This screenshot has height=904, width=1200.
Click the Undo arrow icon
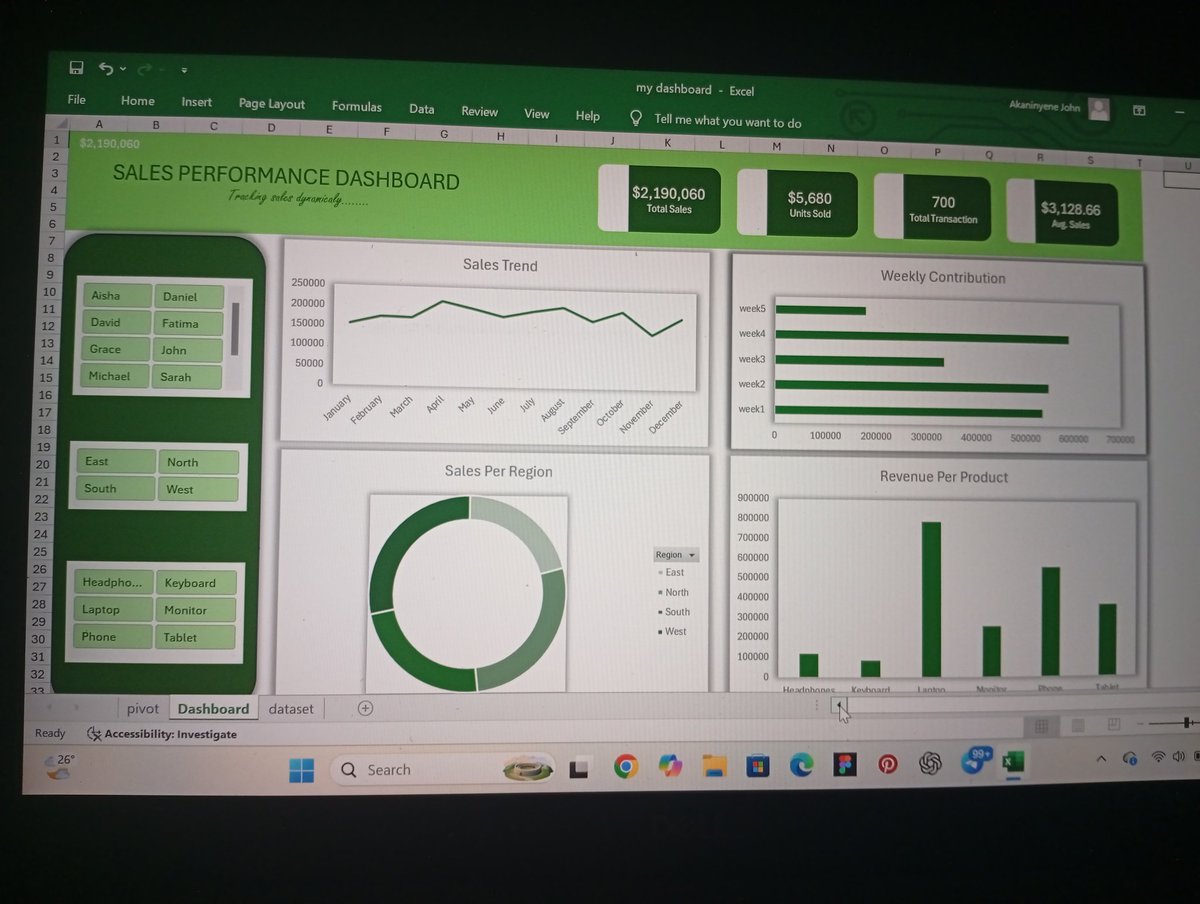[105, 69]
